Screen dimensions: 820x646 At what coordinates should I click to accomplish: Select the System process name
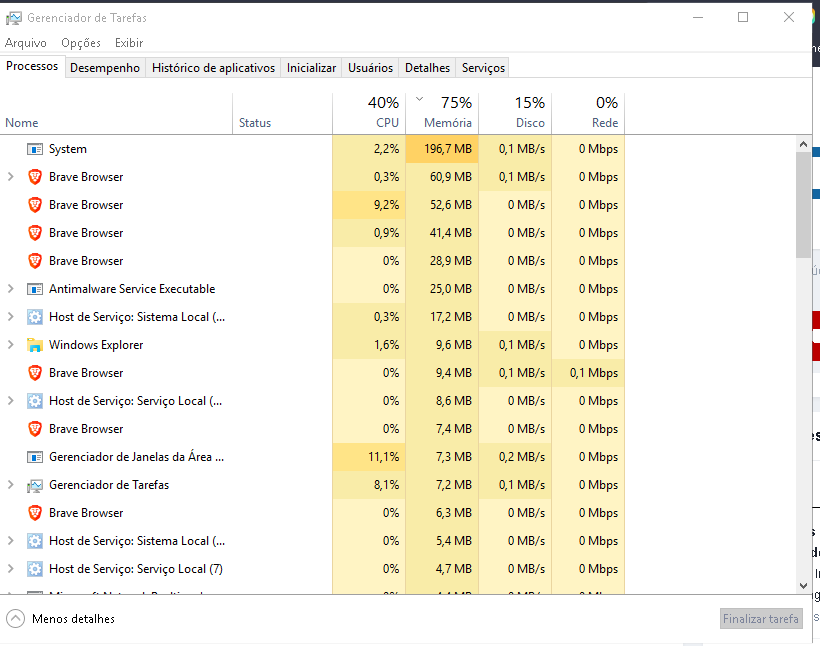[x=68, y=149]
